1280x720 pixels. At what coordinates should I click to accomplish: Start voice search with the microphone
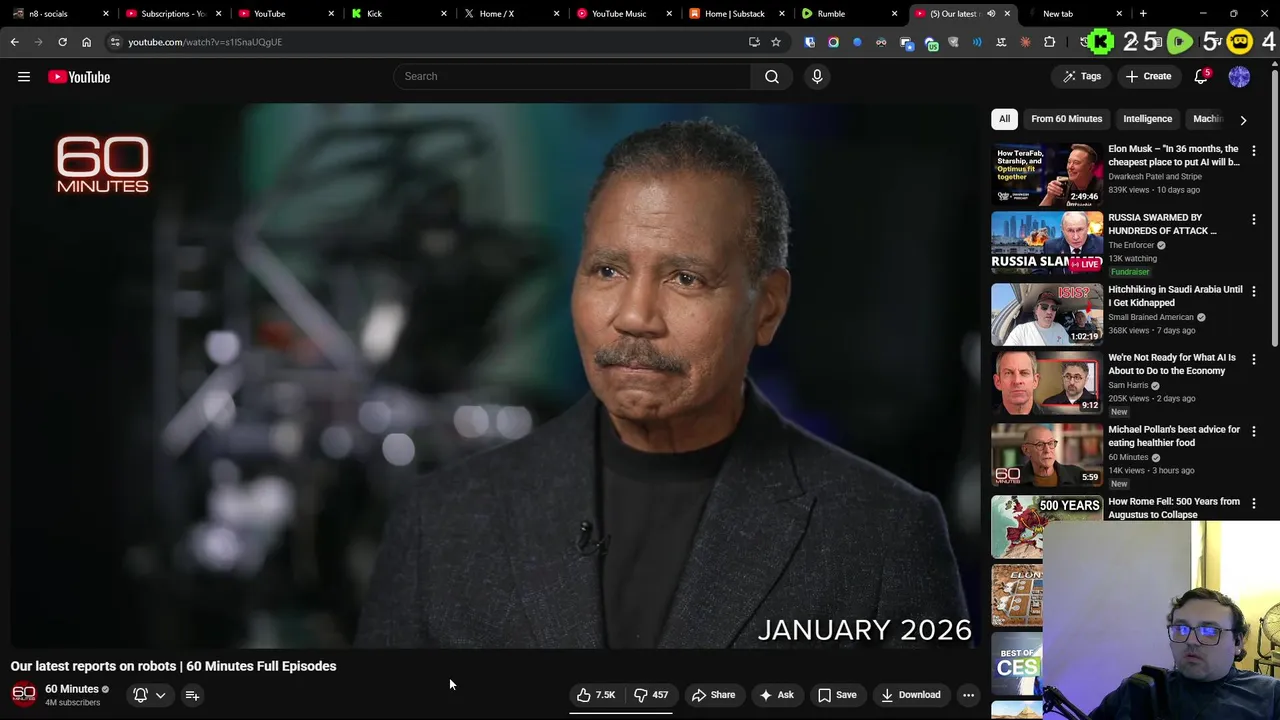click(x=817, y=76)
